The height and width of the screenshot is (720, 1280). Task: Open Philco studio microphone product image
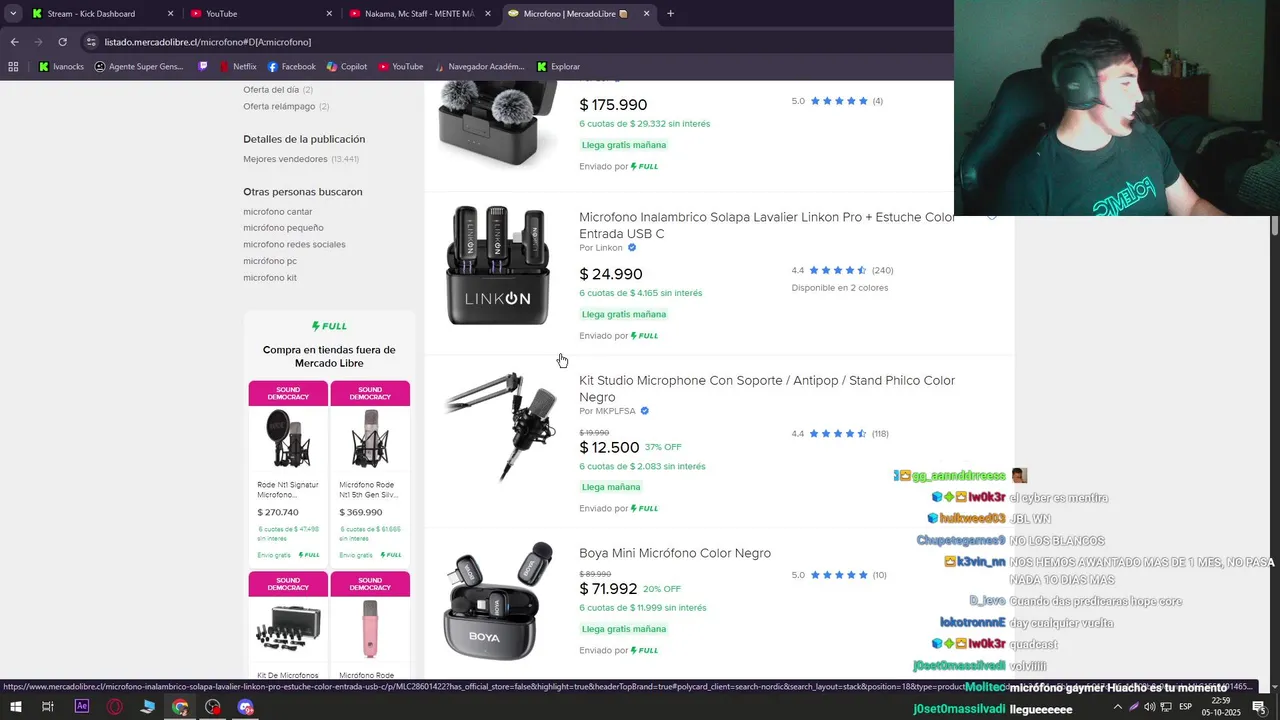point(500,427)
